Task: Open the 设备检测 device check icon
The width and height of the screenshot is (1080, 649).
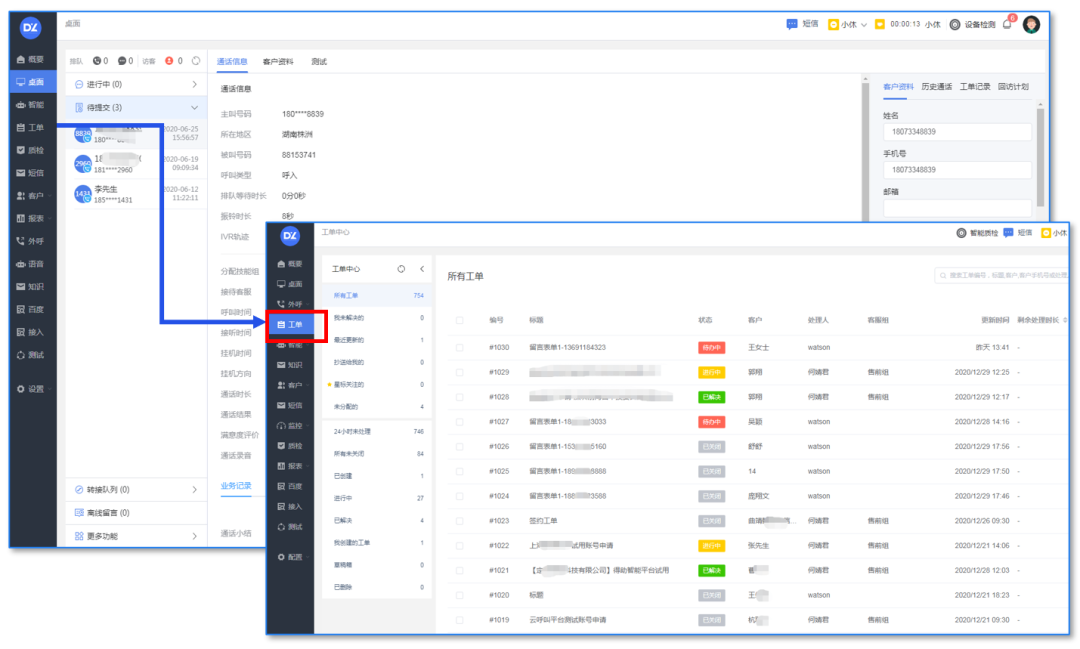Action: [x=955, y=24]
